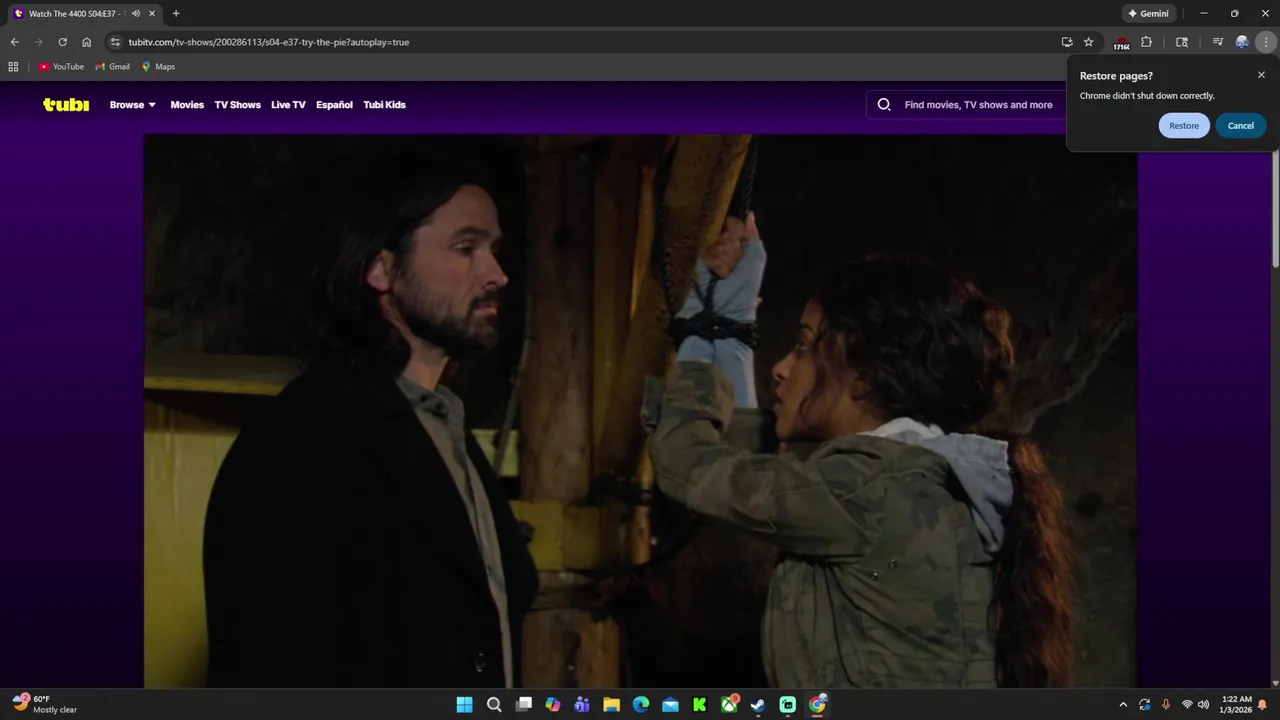Dismiss the Restore pages popup
This screenshot has height=720, width=1280.
pyautogui.click(x=1261, y=75)
